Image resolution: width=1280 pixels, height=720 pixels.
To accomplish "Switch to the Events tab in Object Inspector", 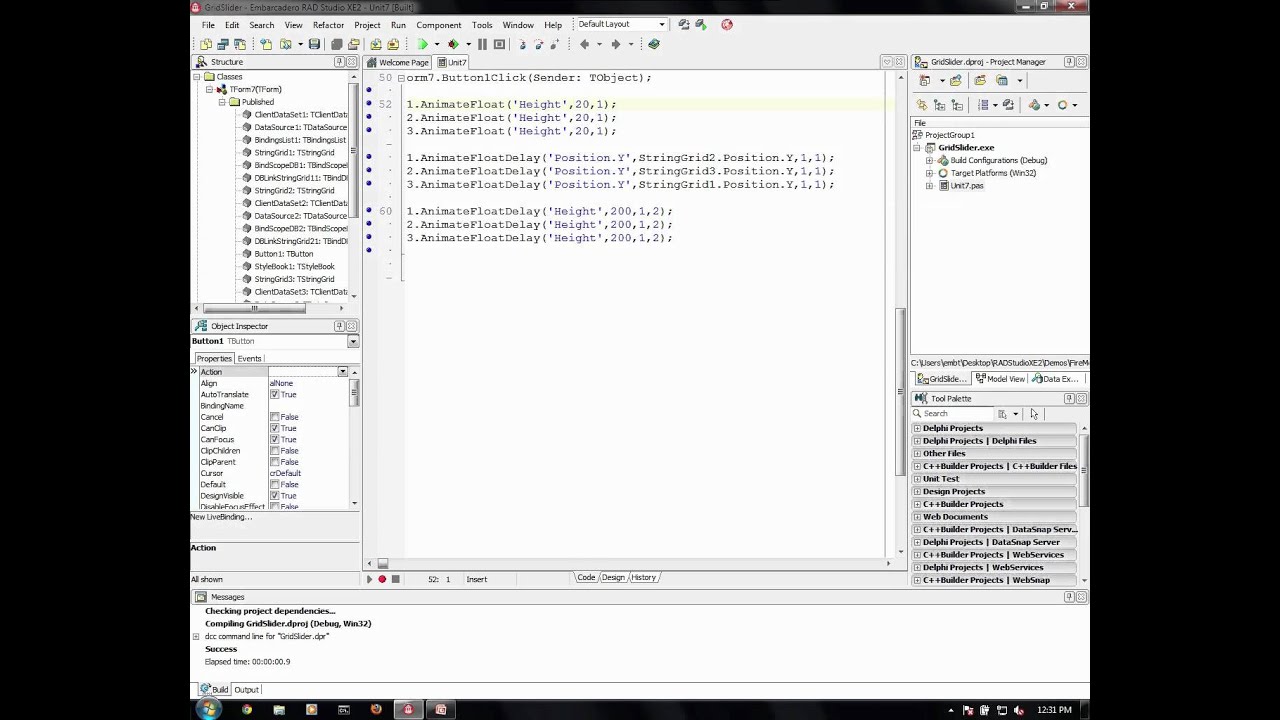I will click(x=249, y=359).
